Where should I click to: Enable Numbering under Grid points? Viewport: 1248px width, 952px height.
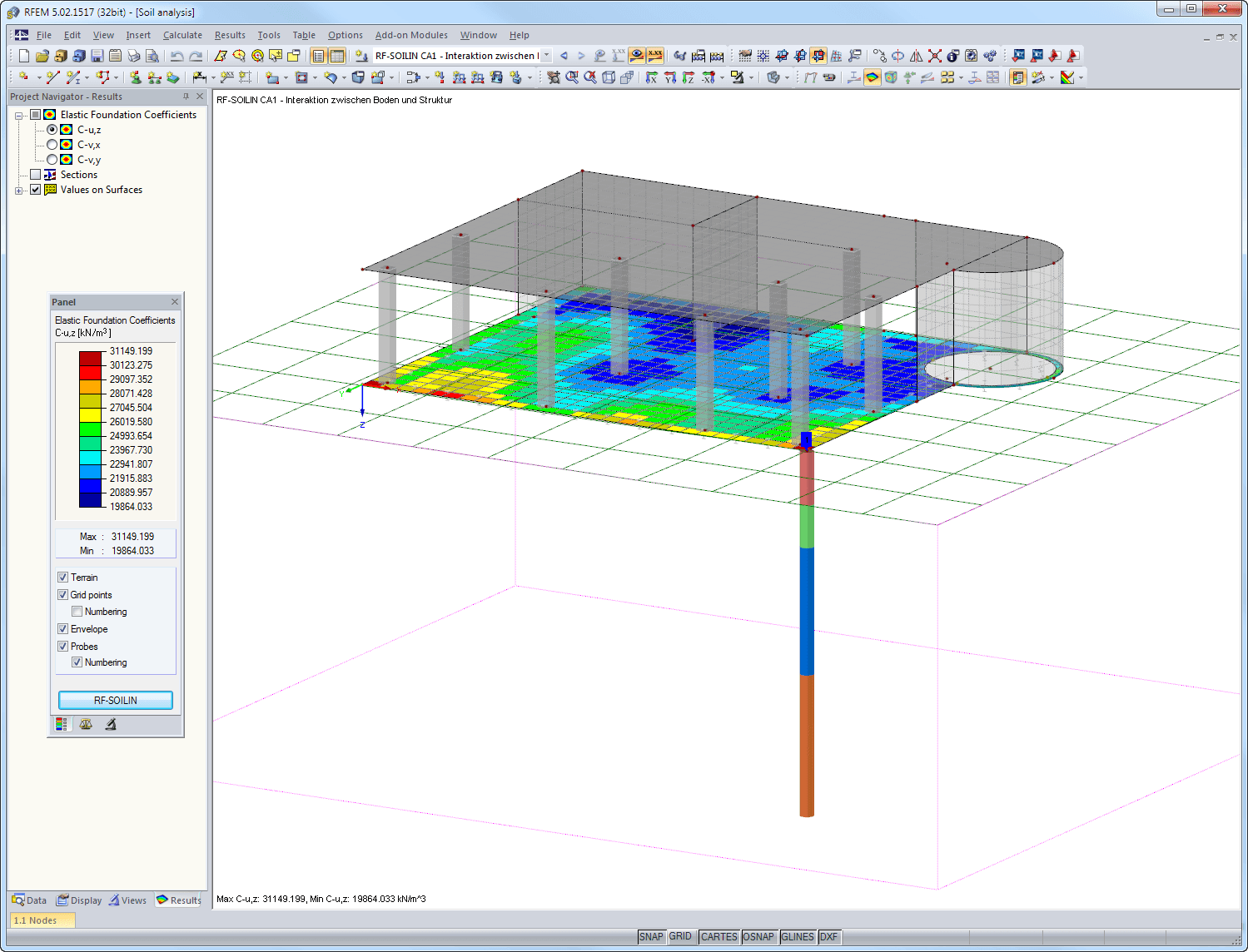pyautogui.click(x=77, y=612)
